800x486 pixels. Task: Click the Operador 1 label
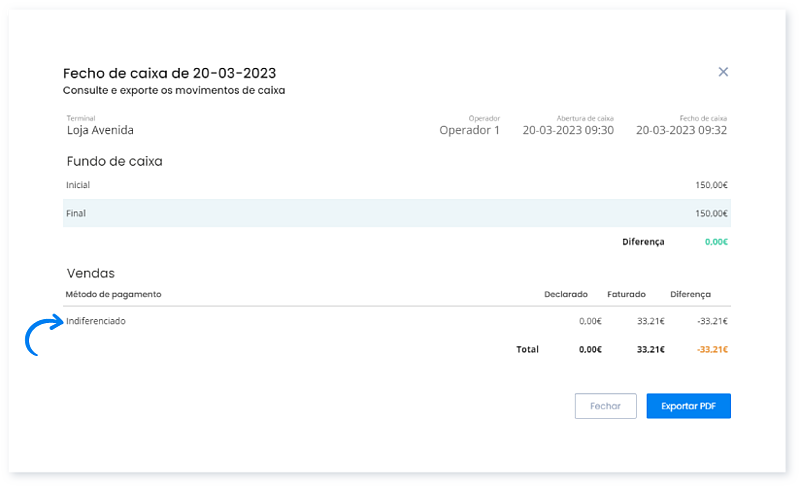point(469,130)
